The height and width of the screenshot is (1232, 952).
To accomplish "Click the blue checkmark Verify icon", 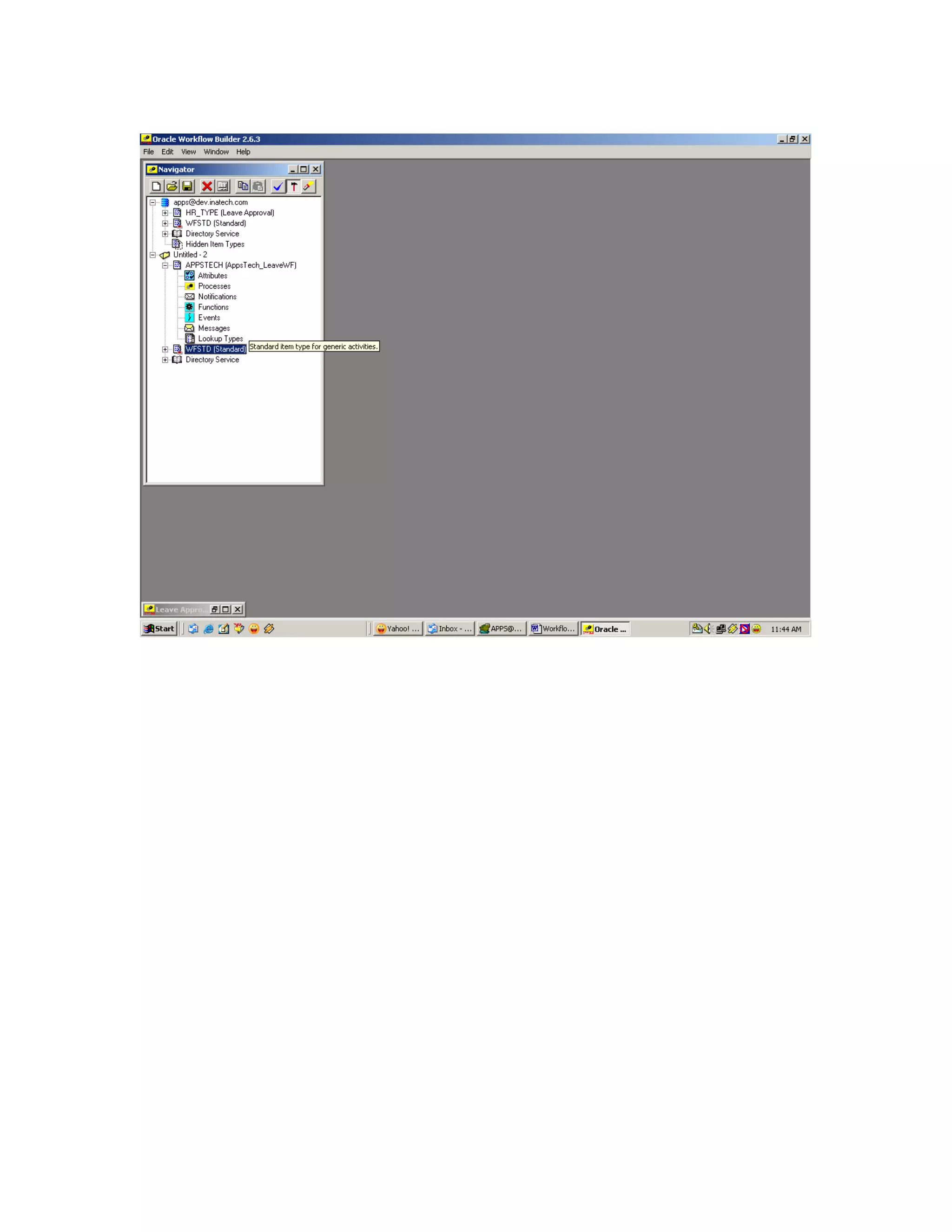I will [278, 186].
